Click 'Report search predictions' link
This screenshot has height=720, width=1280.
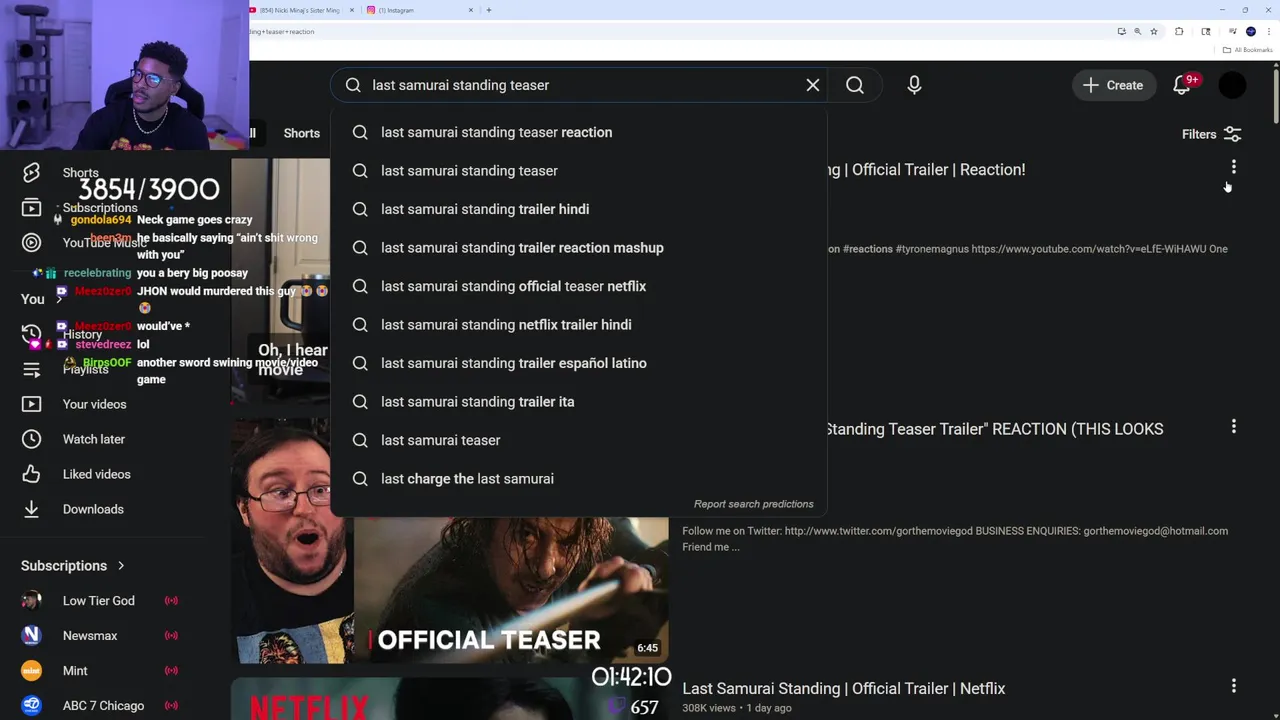(754, 504)
